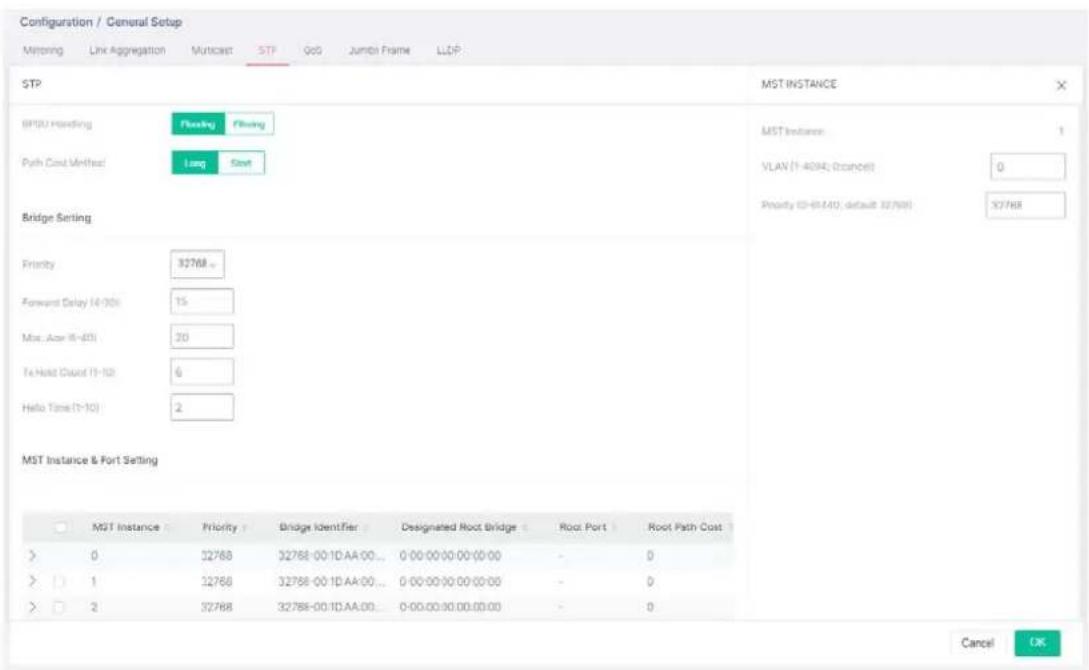Screen dimensions: 1089x670
Task: Click designated root bridge of instance 1
Action: pos(450,581)
